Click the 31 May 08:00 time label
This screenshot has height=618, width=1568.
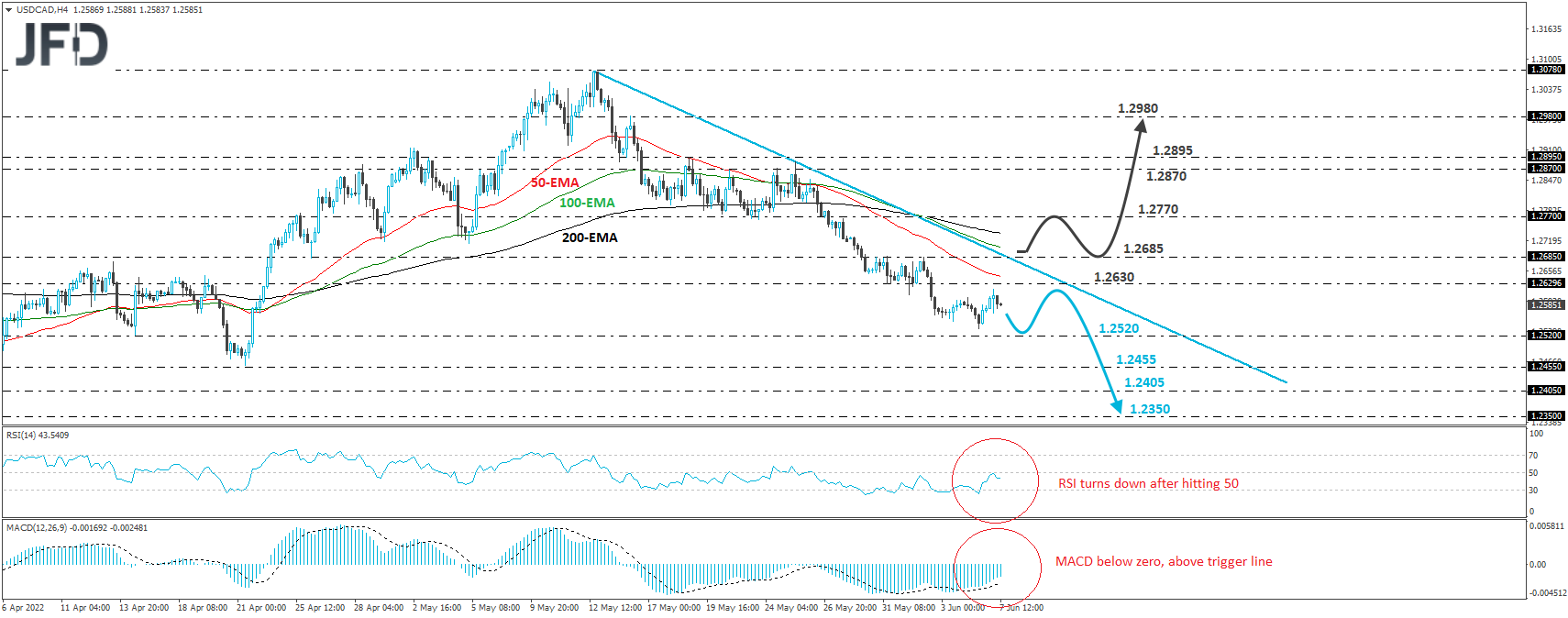pos(909,607)
